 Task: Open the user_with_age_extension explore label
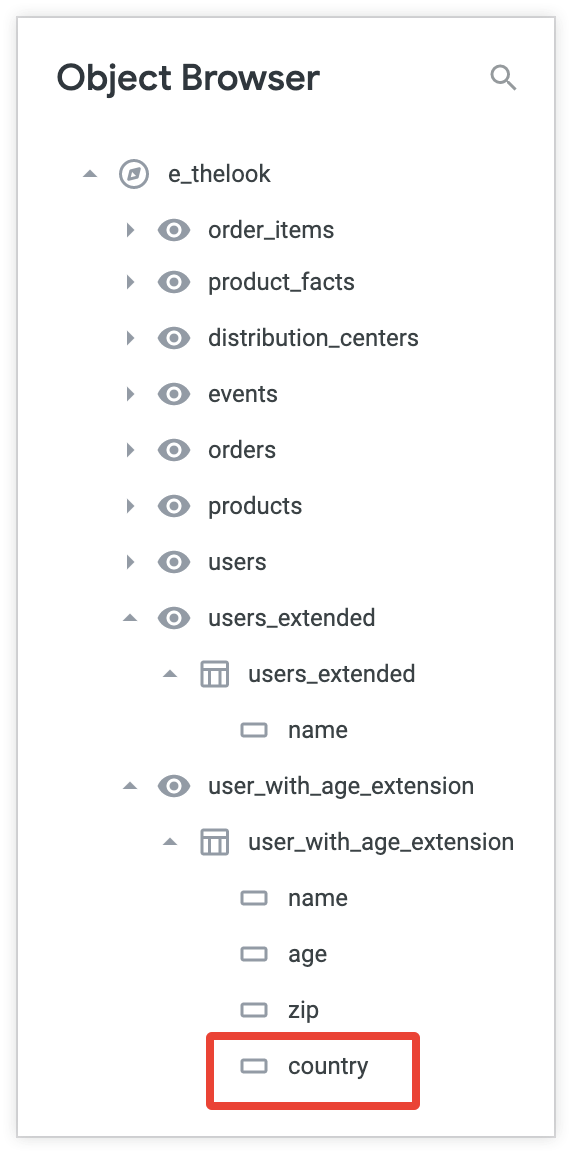point(341,786)
